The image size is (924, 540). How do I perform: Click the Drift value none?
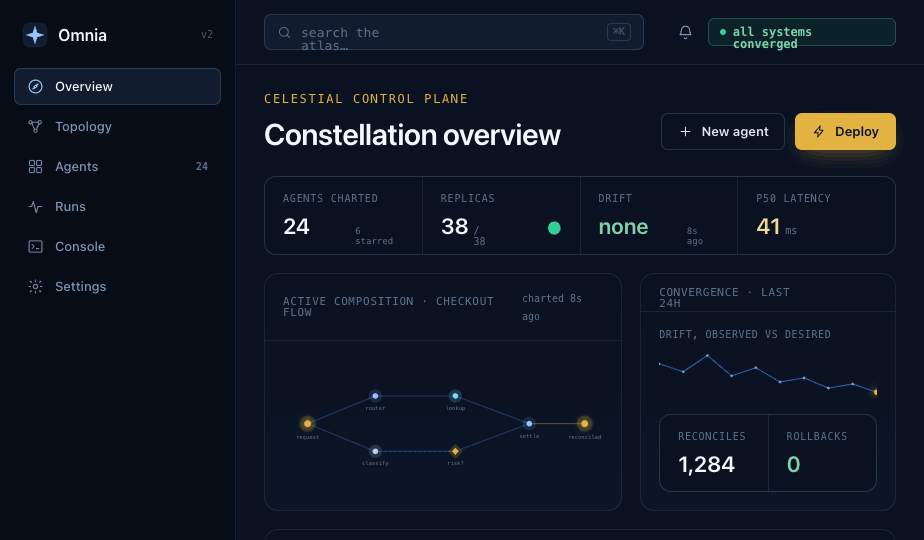point(623,227)
